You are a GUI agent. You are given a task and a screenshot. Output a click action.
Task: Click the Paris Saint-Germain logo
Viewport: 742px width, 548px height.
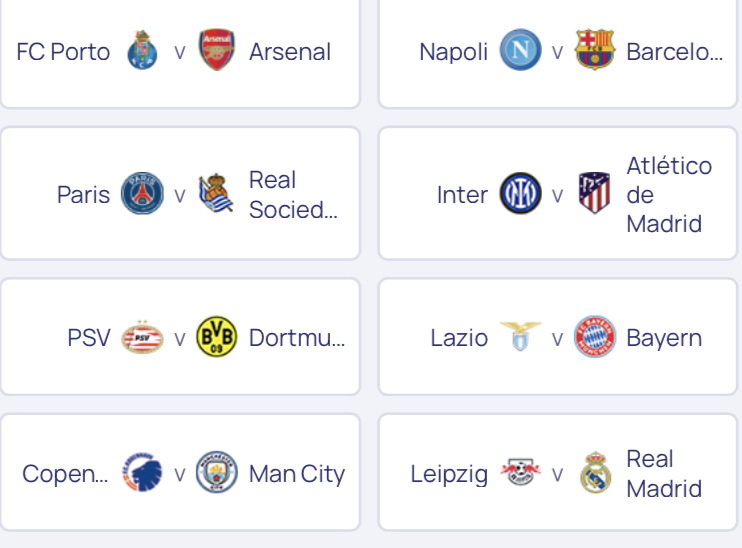click(142, 193)
